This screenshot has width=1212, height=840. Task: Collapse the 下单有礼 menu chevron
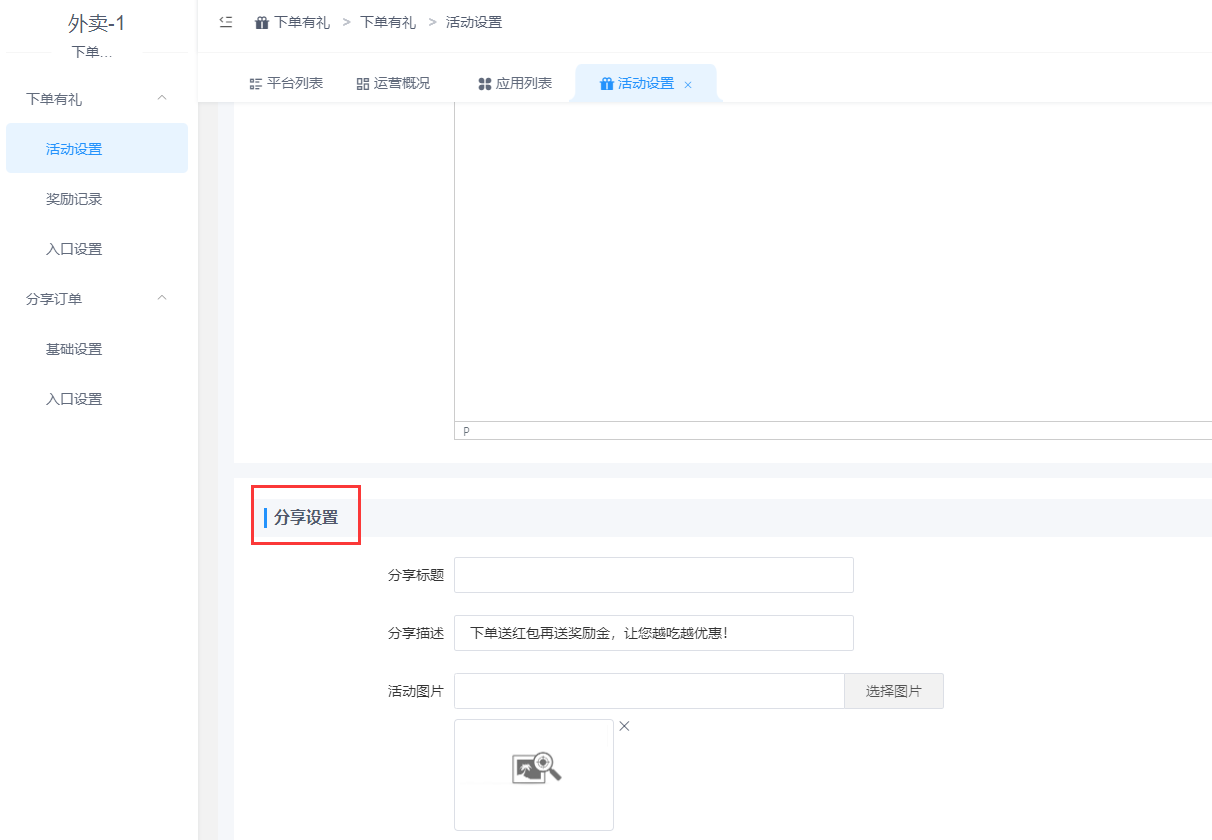coord(162,98)
